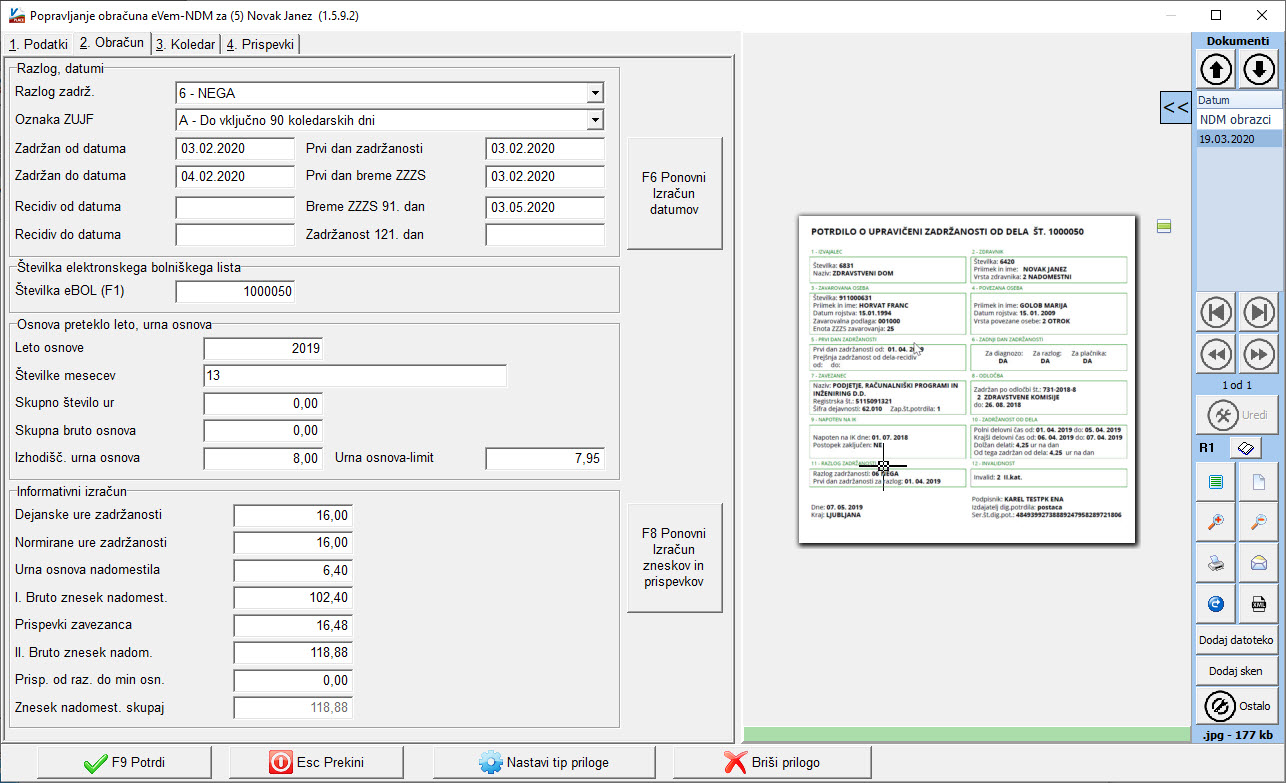Click the application icon in title bar

pos(17,15)
